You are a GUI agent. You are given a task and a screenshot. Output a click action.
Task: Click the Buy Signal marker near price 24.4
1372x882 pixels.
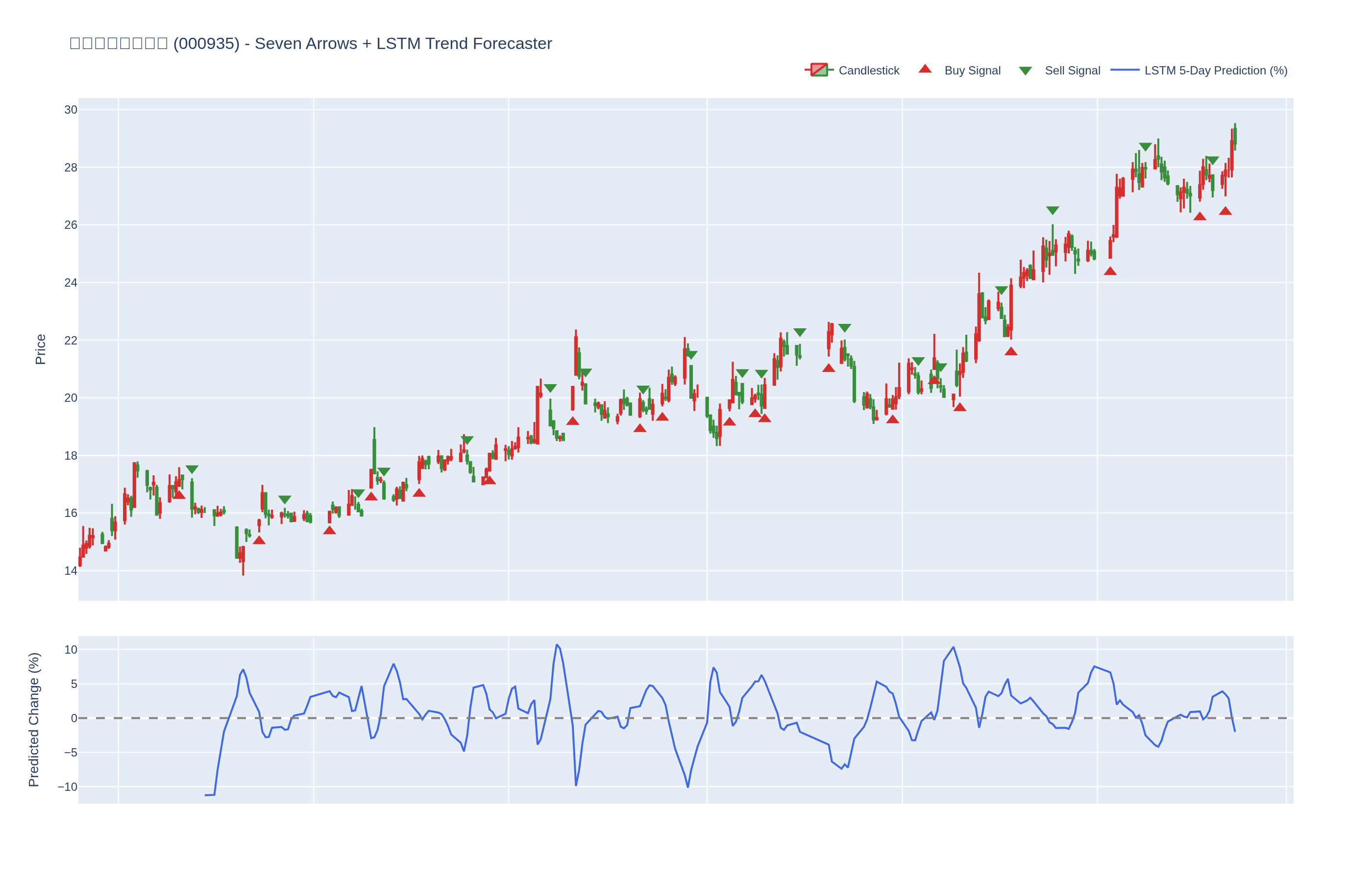pos(1110,271)
